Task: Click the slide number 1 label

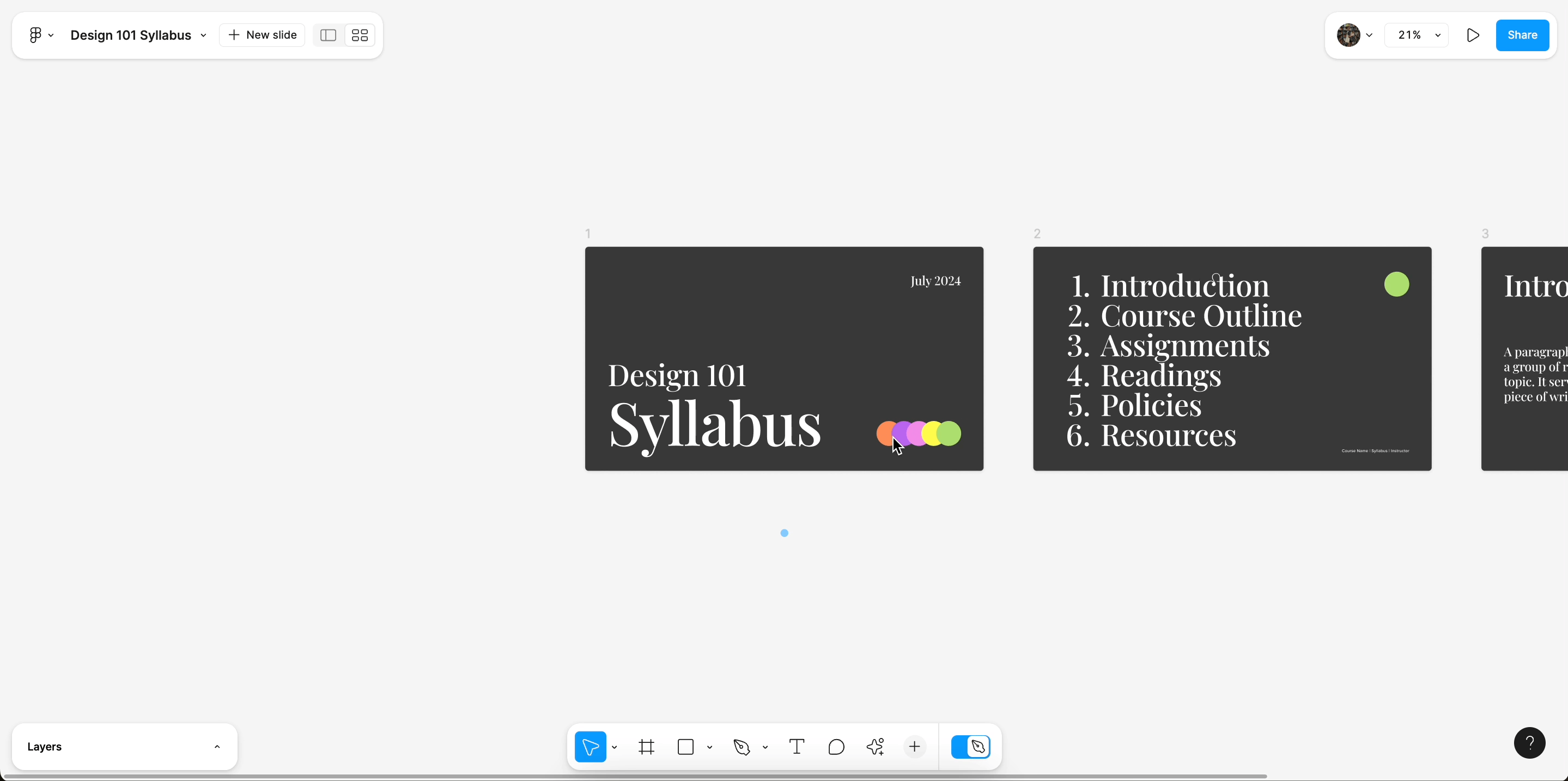Action: [588, 234]
